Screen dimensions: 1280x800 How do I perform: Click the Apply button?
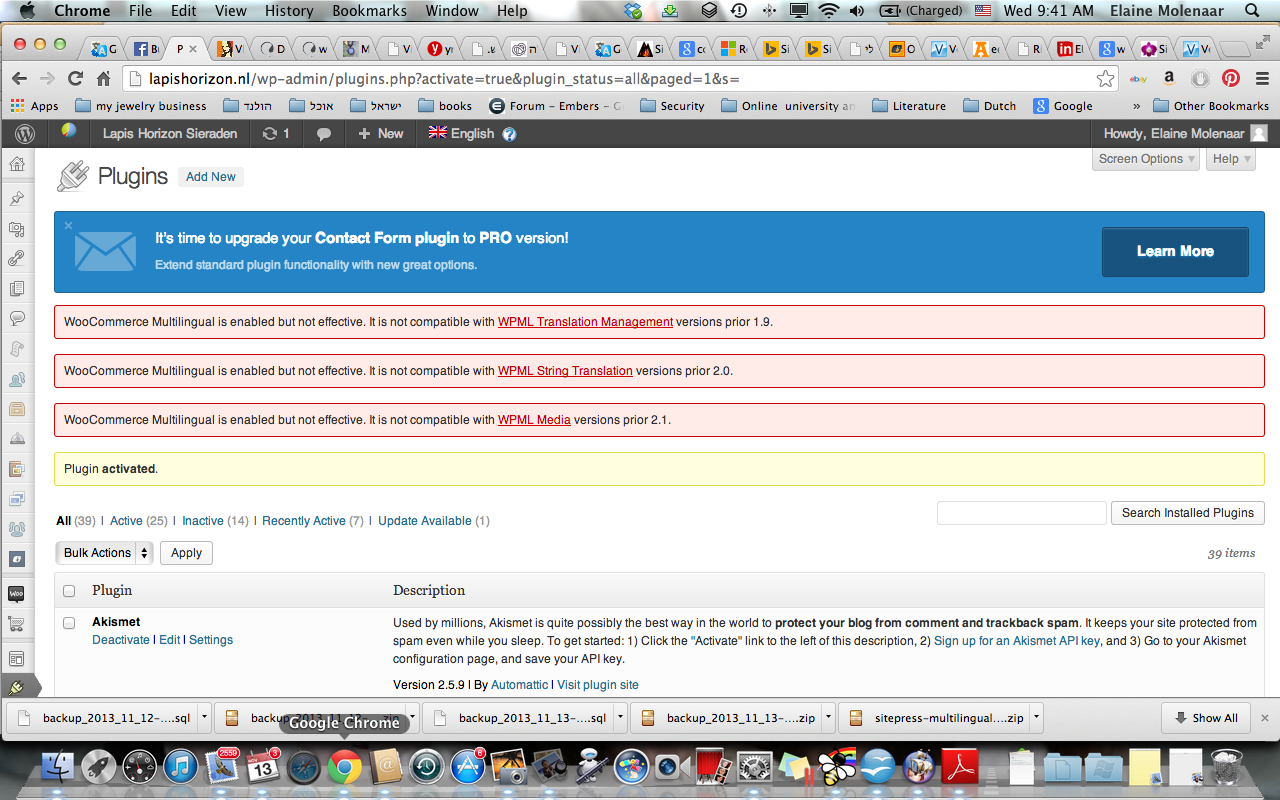coord(186,553)
